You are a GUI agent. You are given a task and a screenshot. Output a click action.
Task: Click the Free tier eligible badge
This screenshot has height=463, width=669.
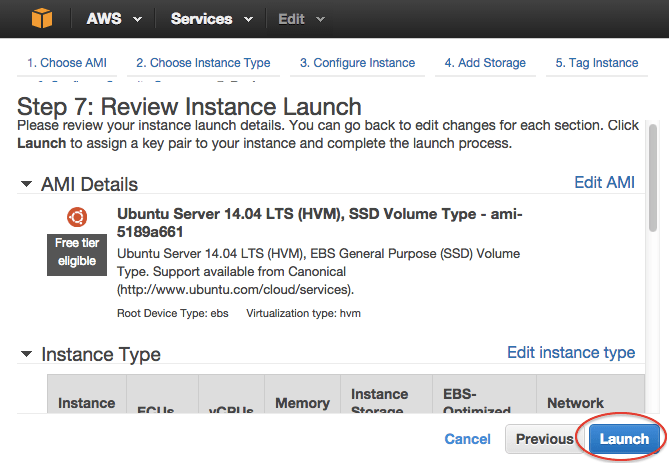[77, 255]
